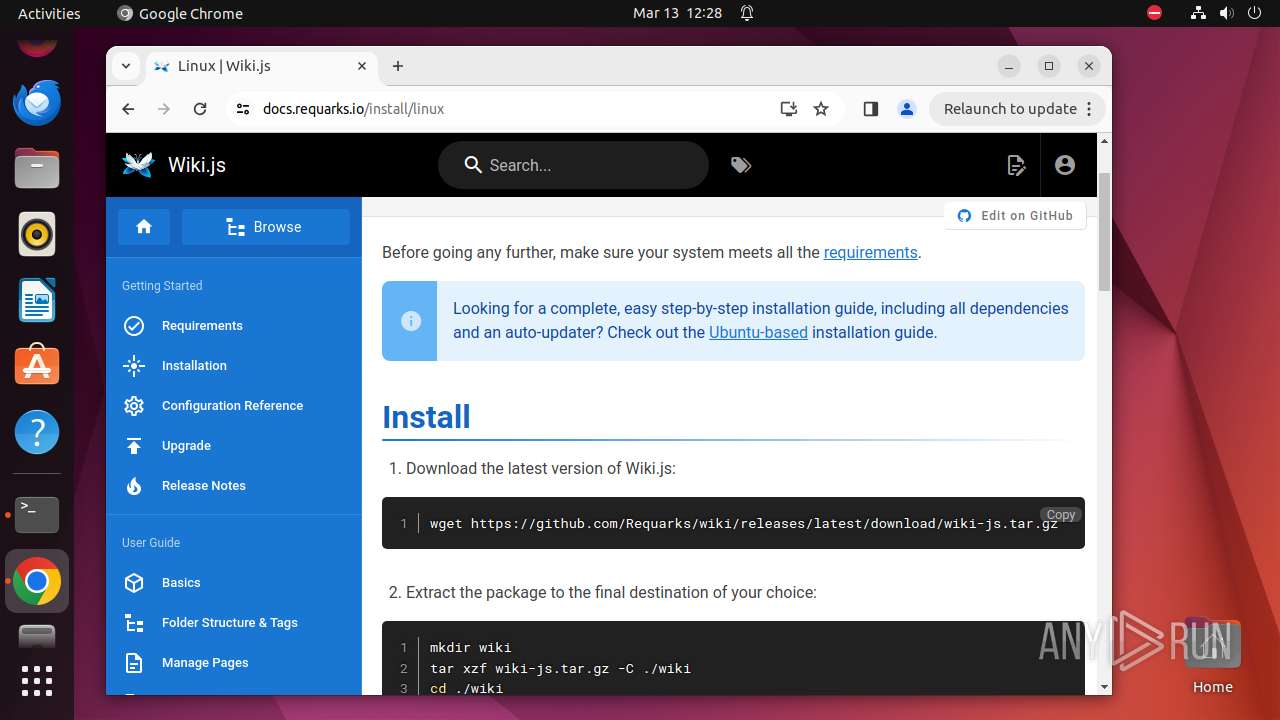Click the Configuration Reference gear icon

pyautogui.click(x=134, y=406)
